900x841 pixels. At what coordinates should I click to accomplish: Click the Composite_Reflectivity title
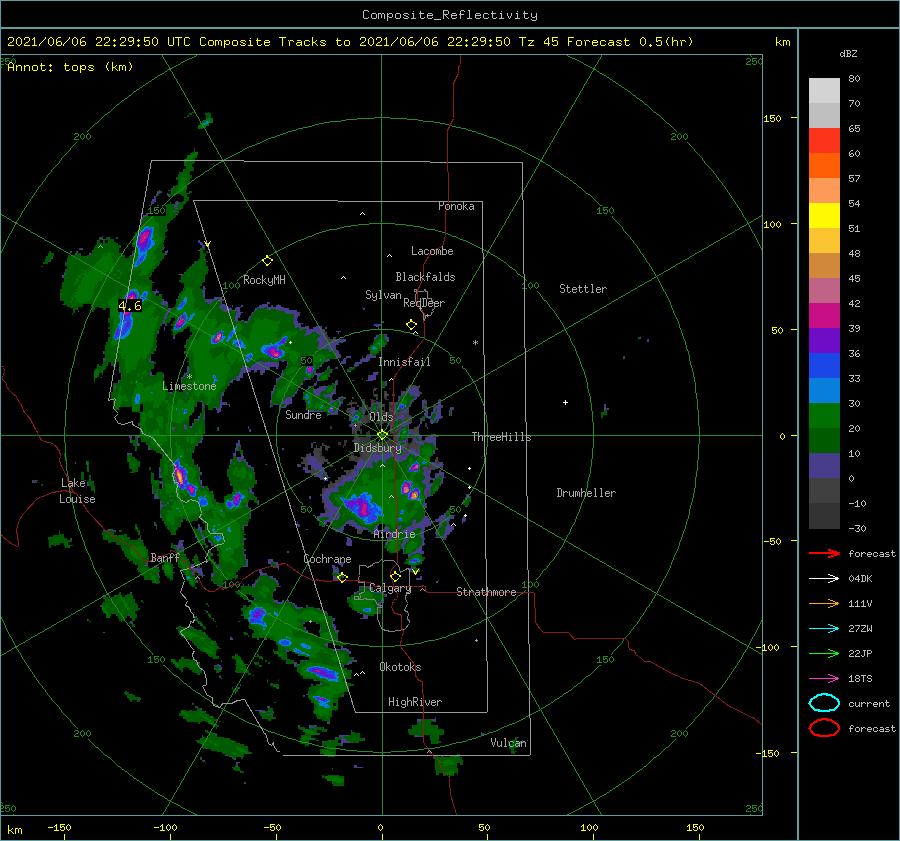(x=450, y=15)
